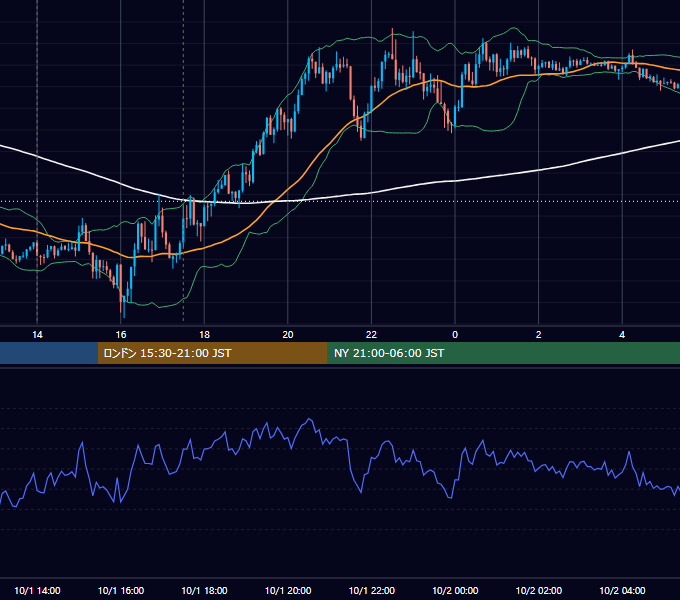680x600 pixels.
Task: Click the 10/1 22:00 date label
Action: click(372, 590)
